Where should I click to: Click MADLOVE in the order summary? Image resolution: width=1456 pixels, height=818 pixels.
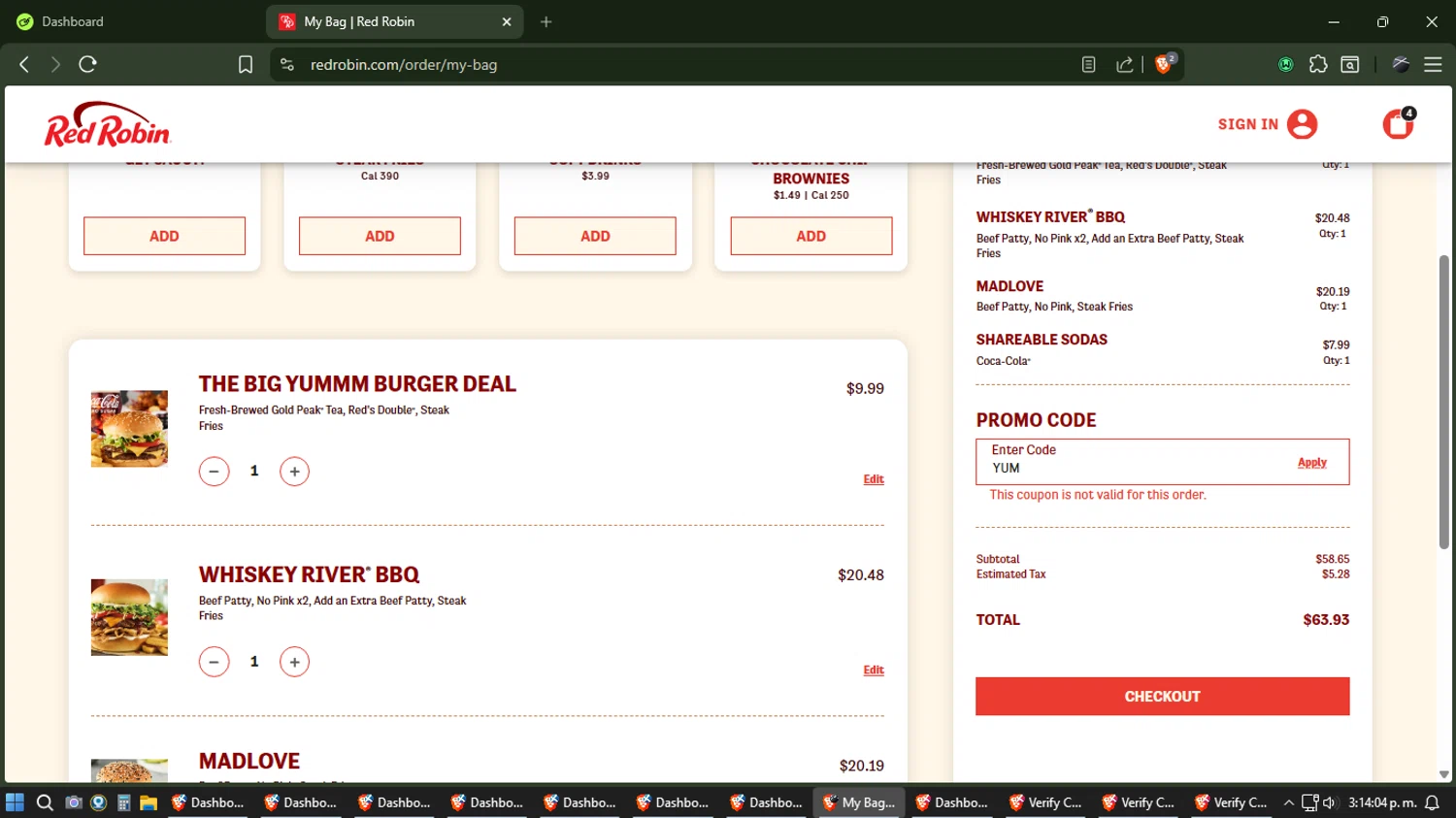pyautogui.click(x=1009, y=286)
